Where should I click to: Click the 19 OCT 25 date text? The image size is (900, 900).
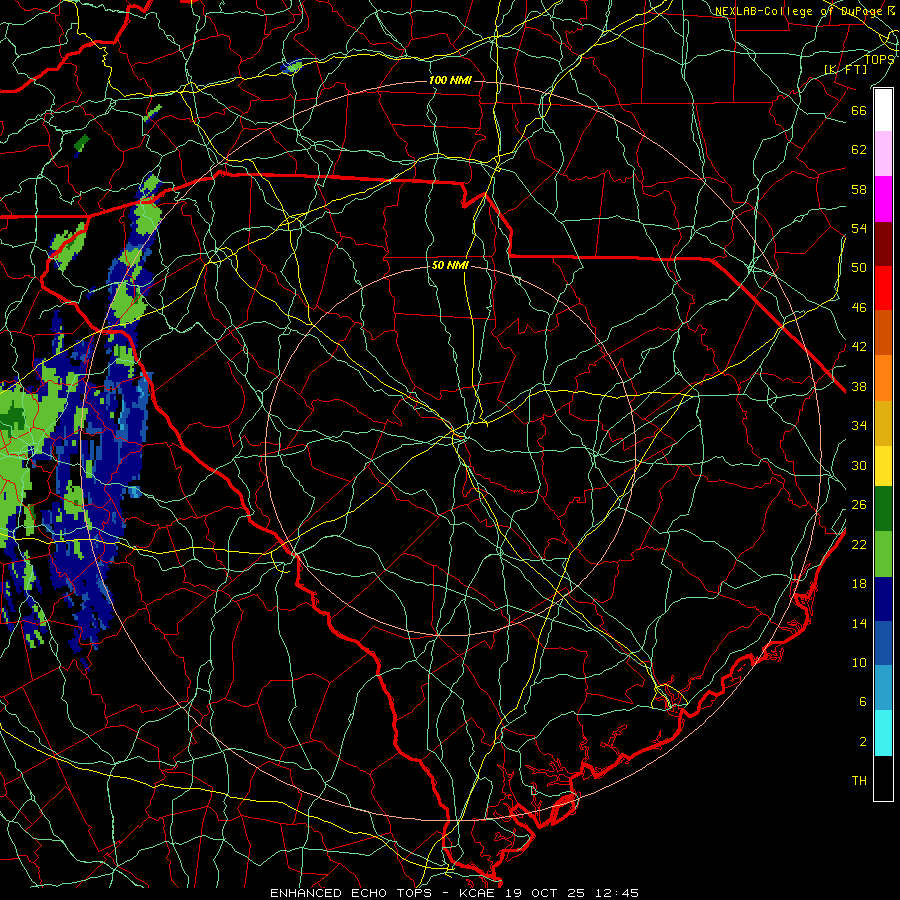click(x=545, y=893)
